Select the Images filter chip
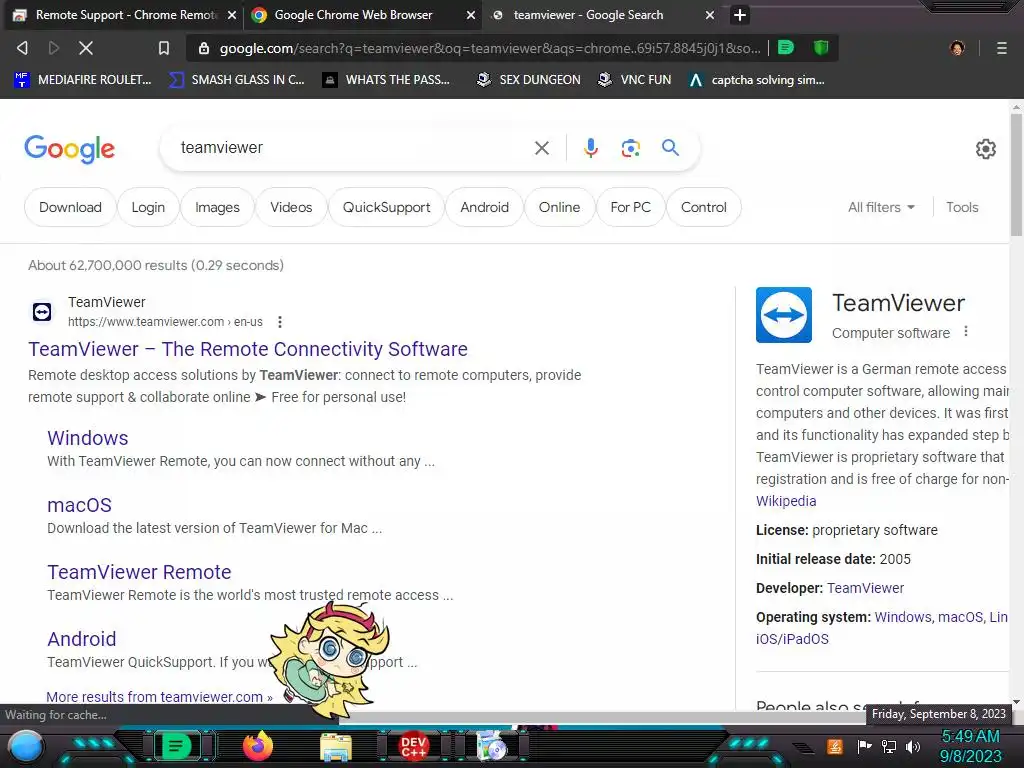This screenshot has width=1024, height=768. [x=217, y=207]
